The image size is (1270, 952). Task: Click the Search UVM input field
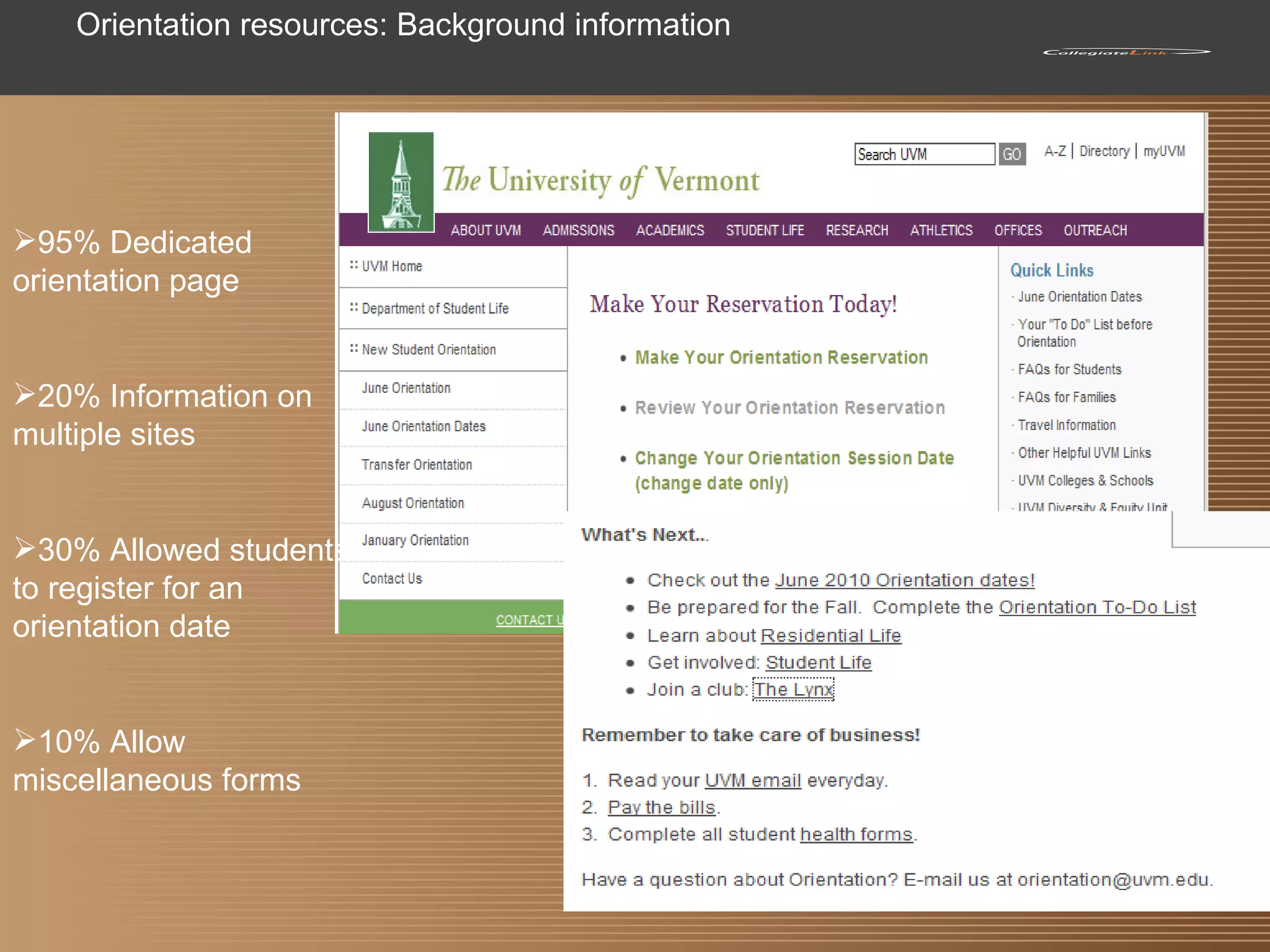point(924,154)
